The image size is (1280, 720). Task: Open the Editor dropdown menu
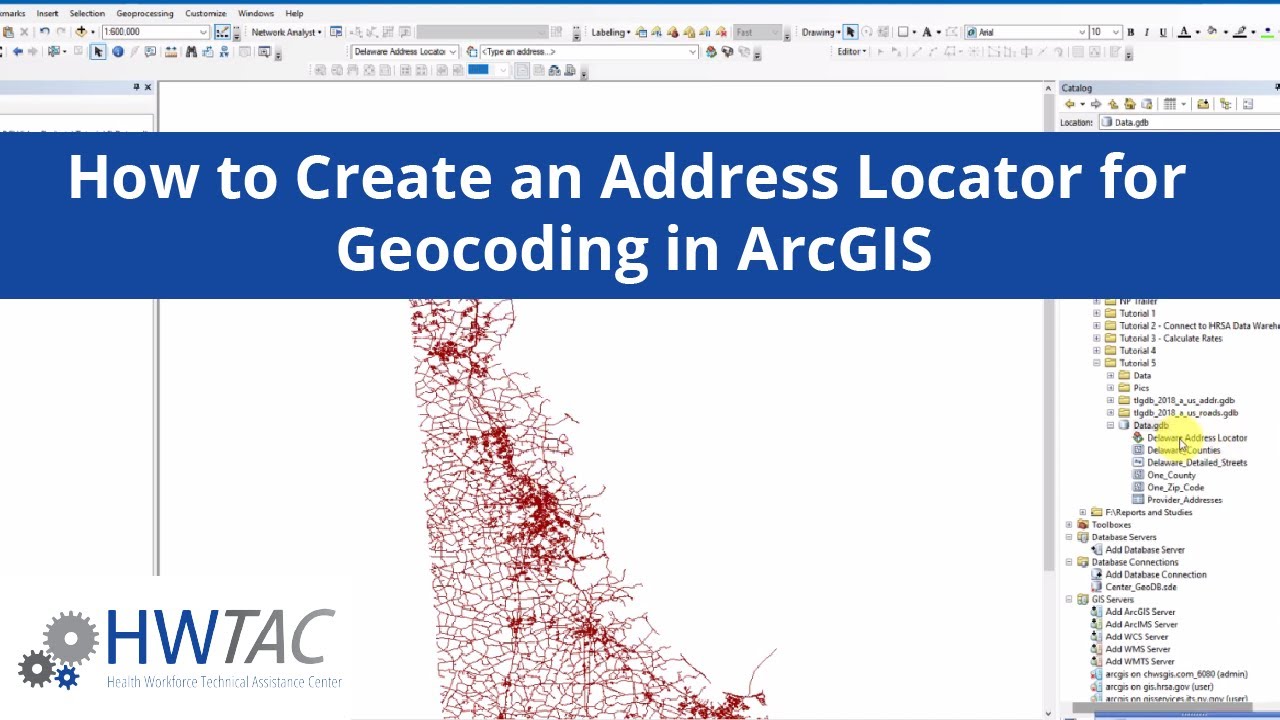coord(849,50)
